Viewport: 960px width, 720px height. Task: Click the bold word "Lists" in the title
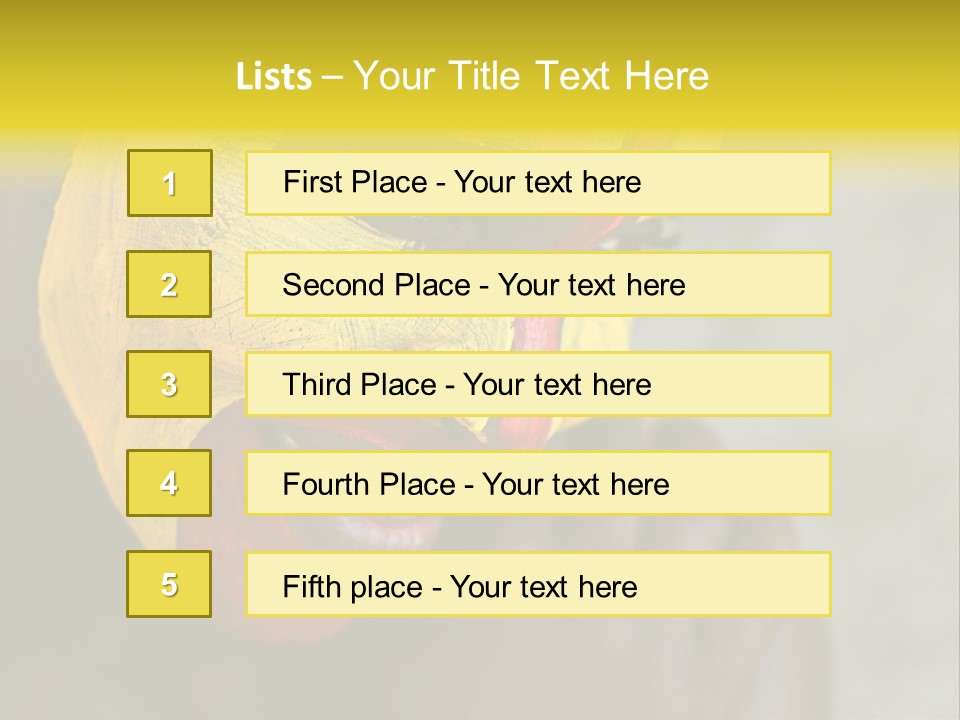click(x=274, y=76)
